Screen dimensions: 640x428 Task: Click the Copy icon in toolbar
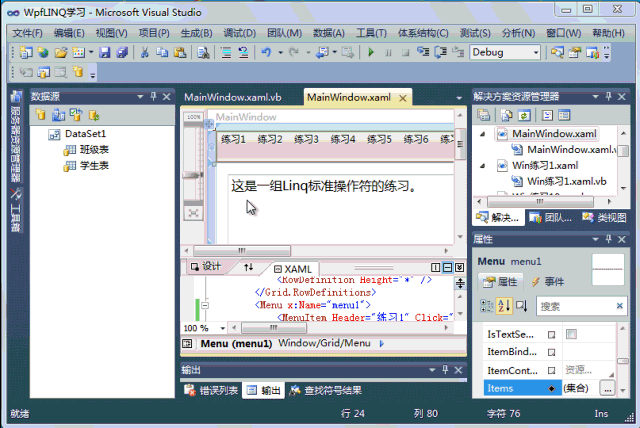pyautogui.click(x=162, y=52)
